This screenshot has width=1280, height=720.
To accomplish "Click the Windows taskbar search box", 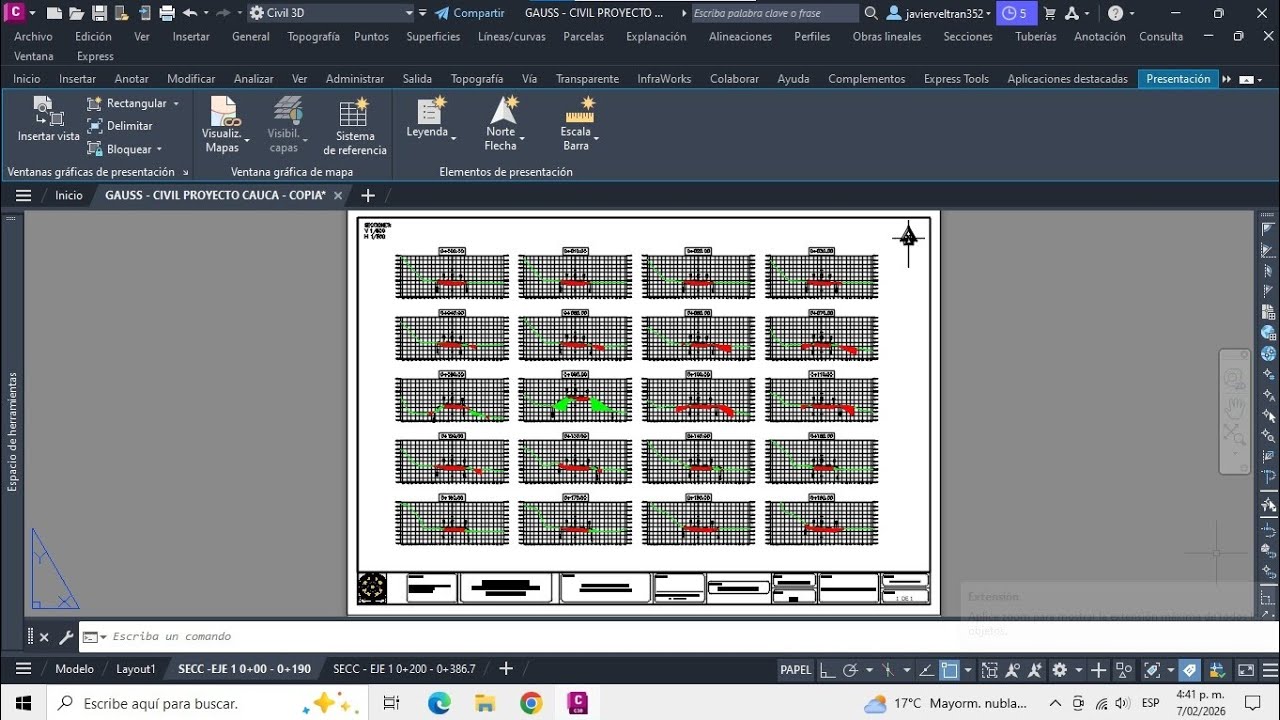I will coord(205,704).
